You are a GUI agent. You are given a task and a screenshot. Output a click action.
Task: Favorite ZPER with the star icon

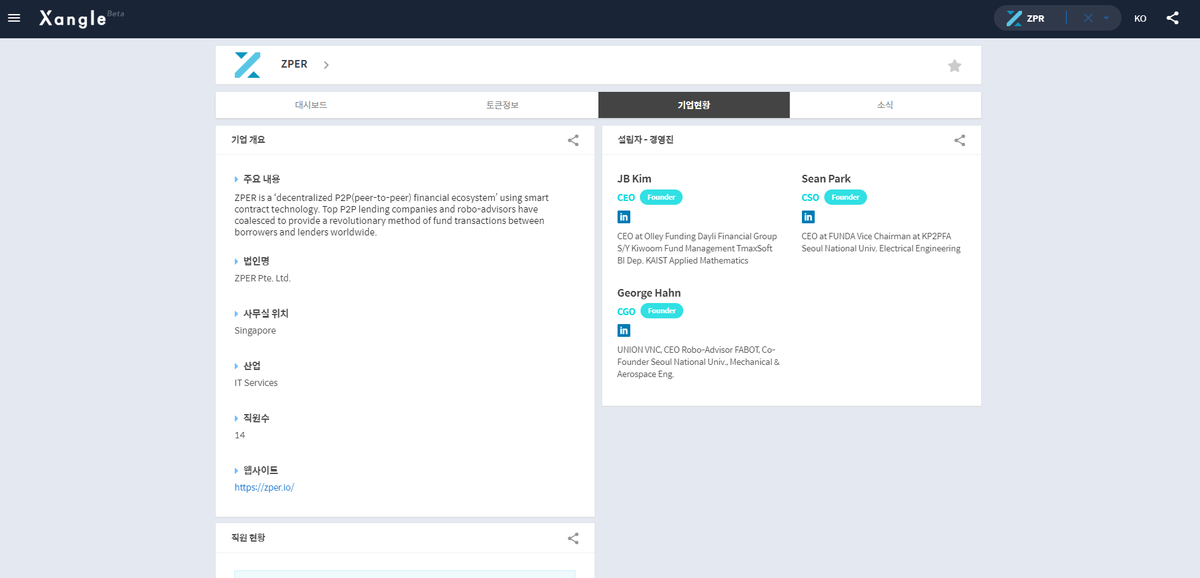(x=954, y=65)
